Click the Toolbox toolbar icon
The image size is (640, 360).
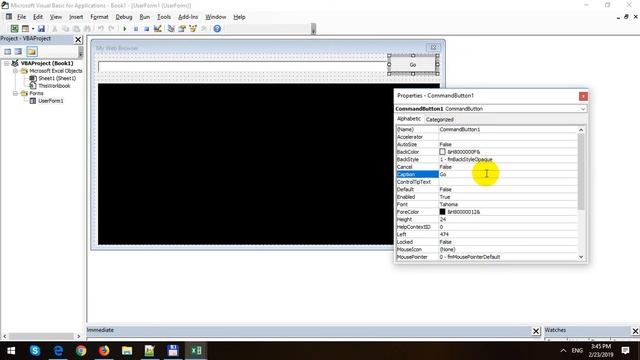point(204,29)
